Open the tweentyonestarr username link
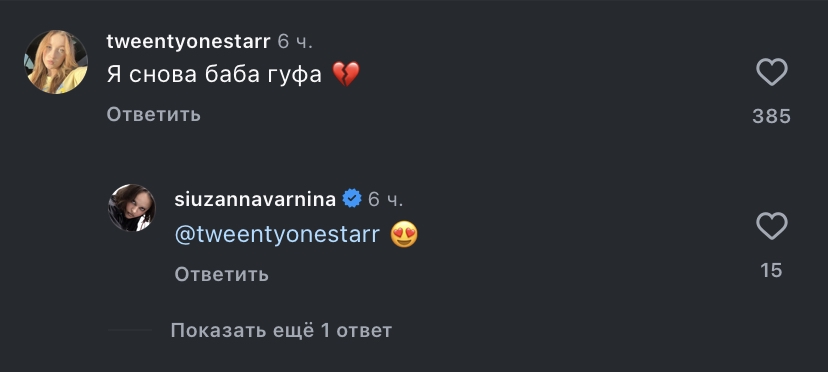The image size is (828, 372). (x=189, y=41)
